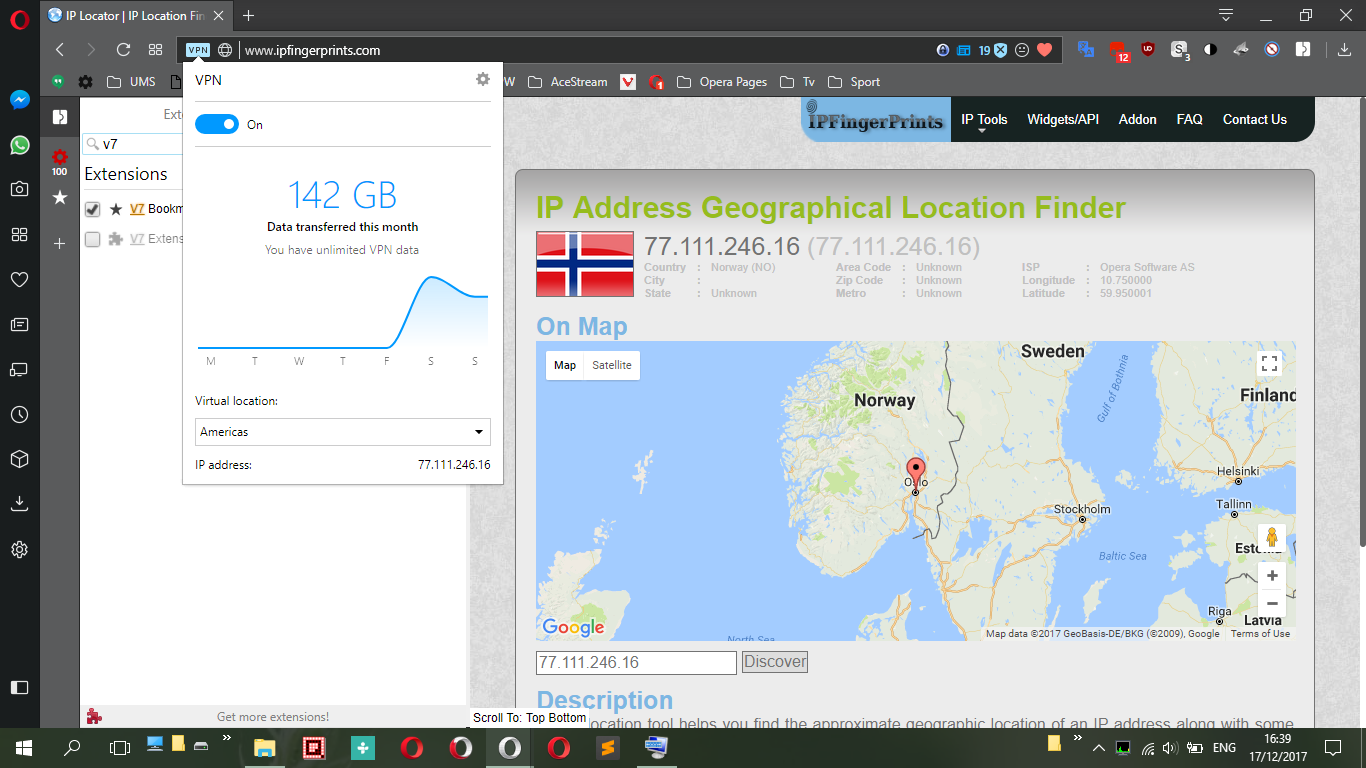Click Terms of Use on map
Screen dimensions: 1366x768
click(1260, 634)
